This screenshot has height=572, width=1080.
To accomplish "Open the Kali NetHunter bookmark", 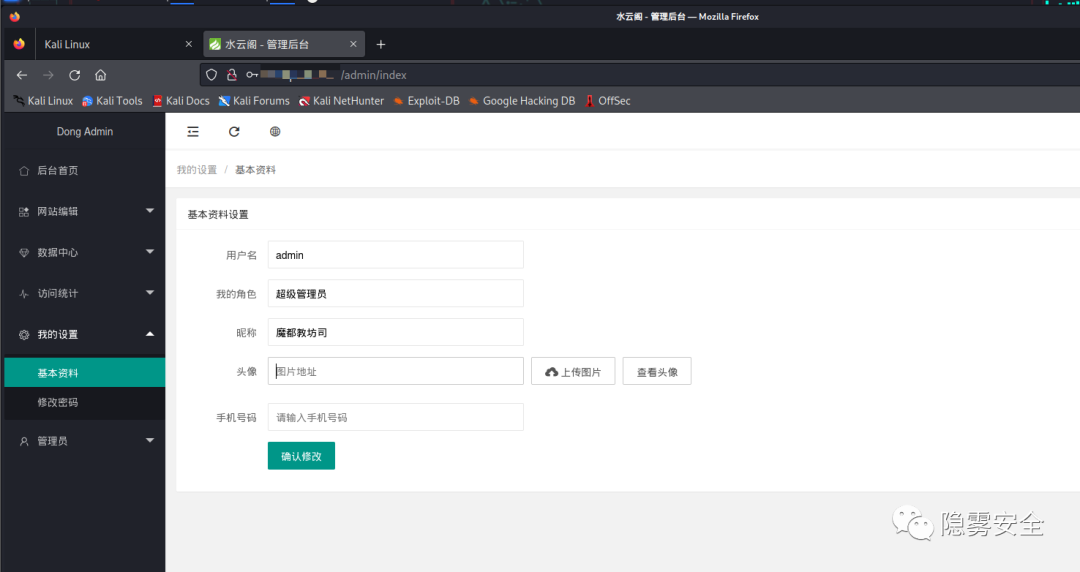I will (x=342, y=101).
